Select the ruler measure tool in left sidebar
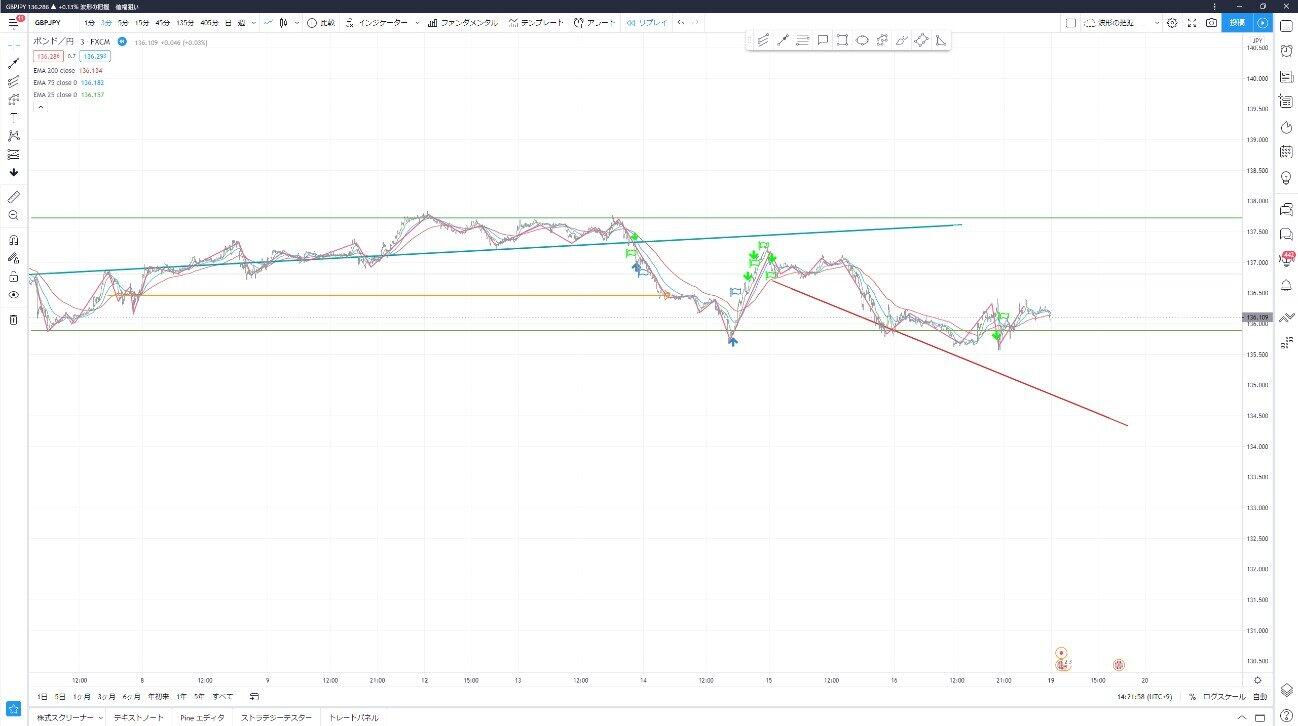 tap(13, 197)
